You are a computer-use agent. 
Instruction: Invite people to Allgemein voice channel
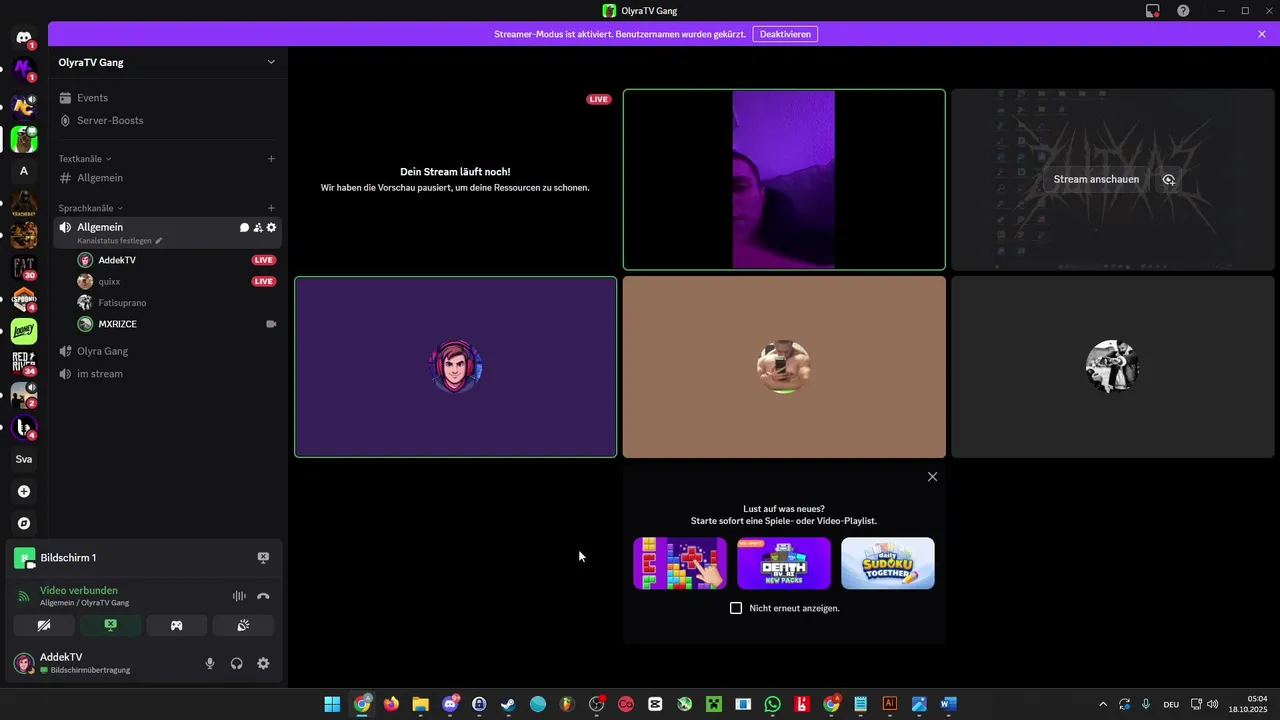click(258, 227)
